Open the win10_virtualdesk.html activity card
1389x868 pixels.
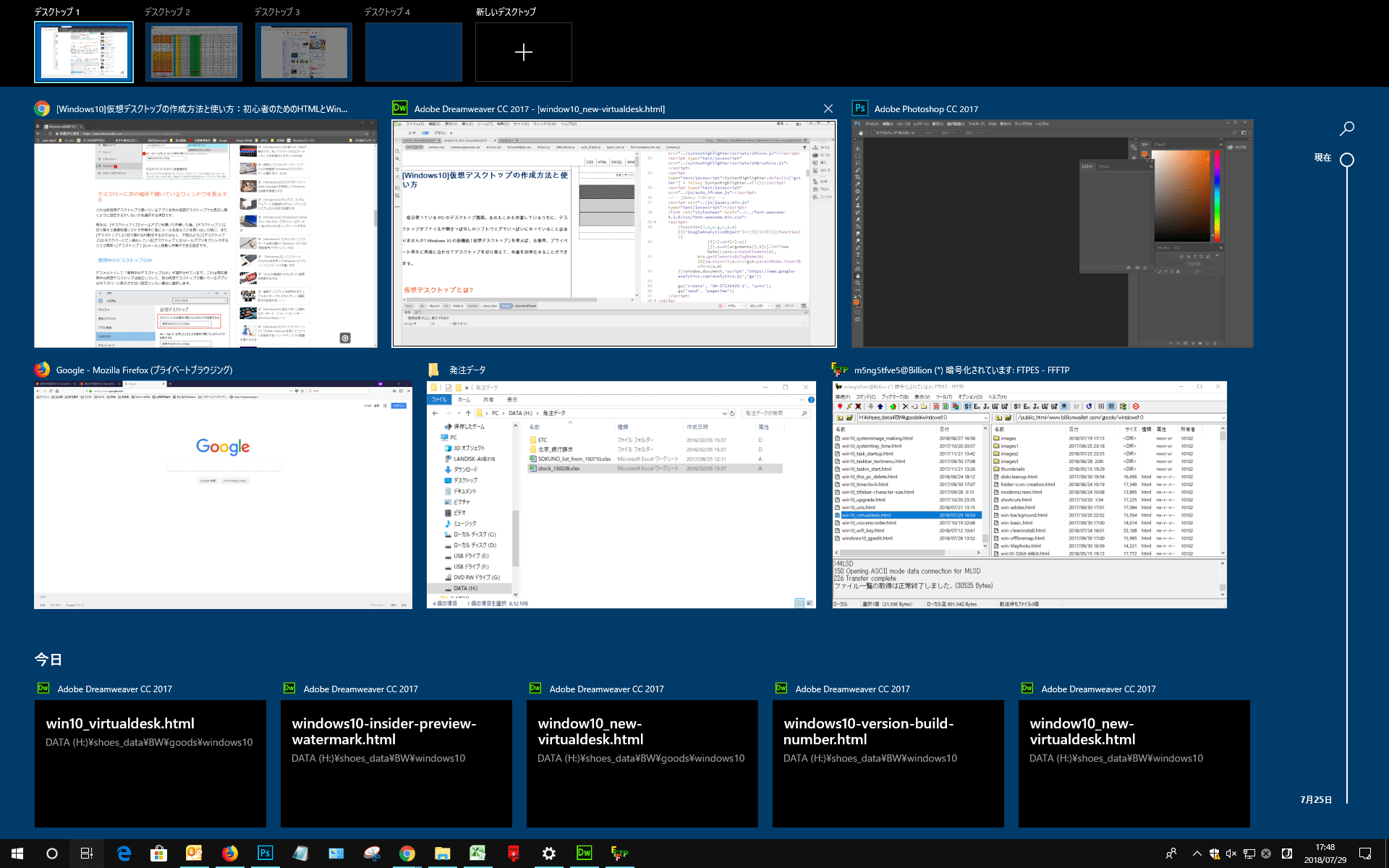coord(150,763)
